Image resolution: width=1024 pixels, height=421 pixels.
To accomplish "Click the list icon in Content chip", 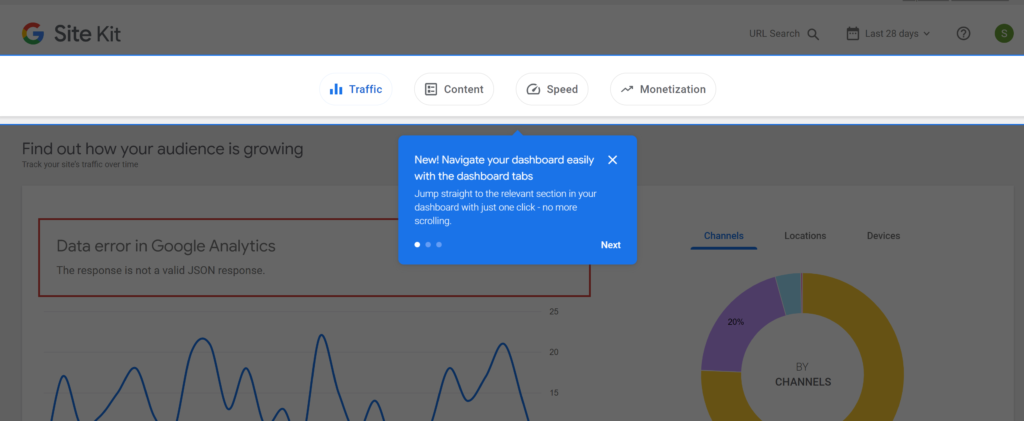I will click(430, 89).
